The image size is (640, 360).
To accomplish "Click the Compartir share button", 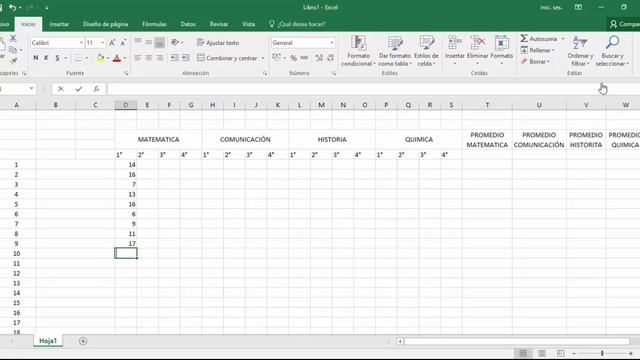I will click(624, 24).
